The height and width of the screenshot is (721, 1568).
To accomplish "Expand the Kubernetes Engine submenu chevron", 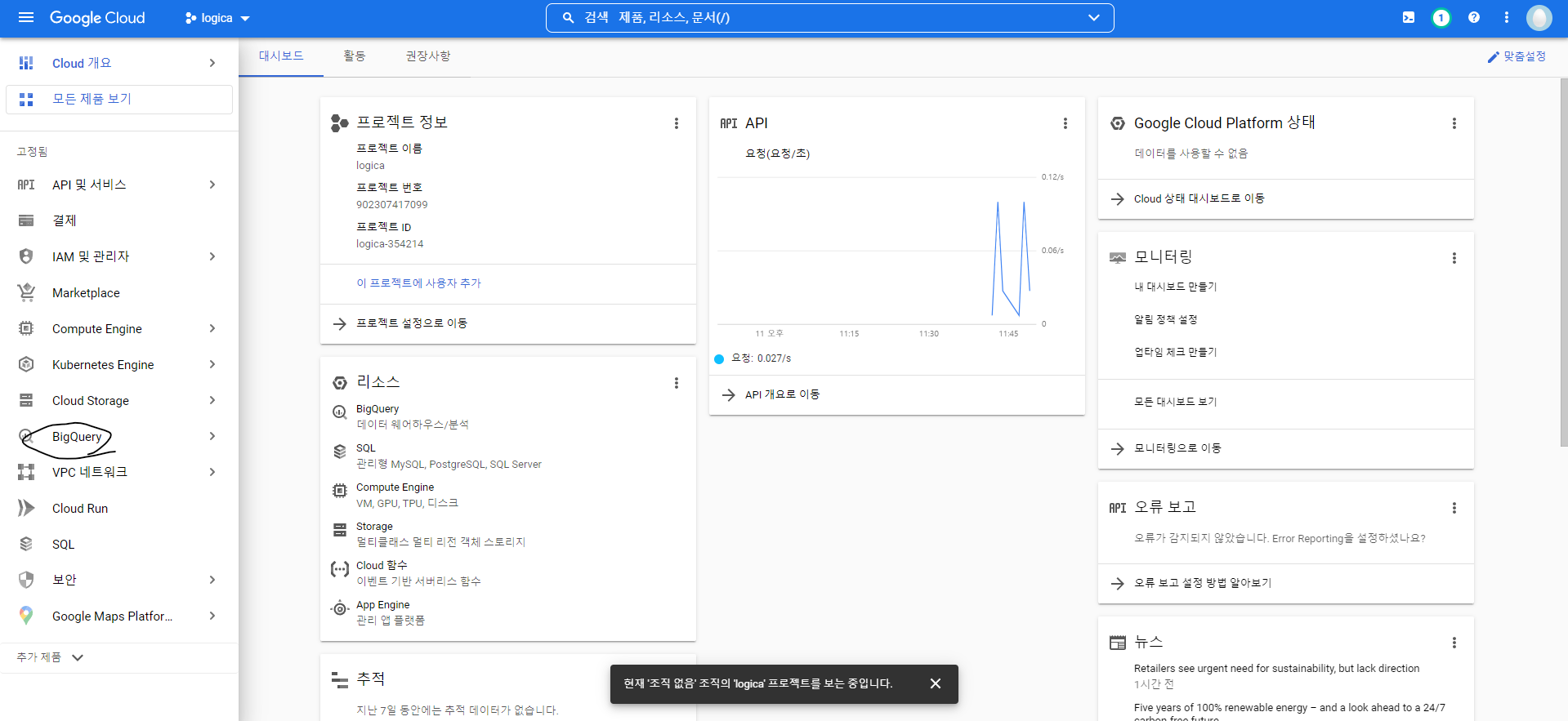I will pos(212,364).
